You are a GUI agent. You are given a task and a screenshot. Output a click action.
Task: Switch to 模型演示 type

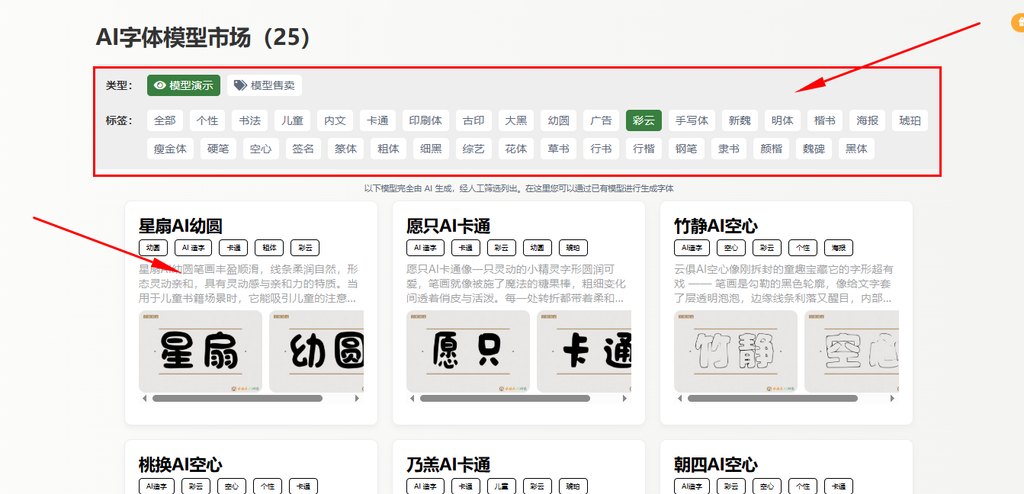click(184, 86)
